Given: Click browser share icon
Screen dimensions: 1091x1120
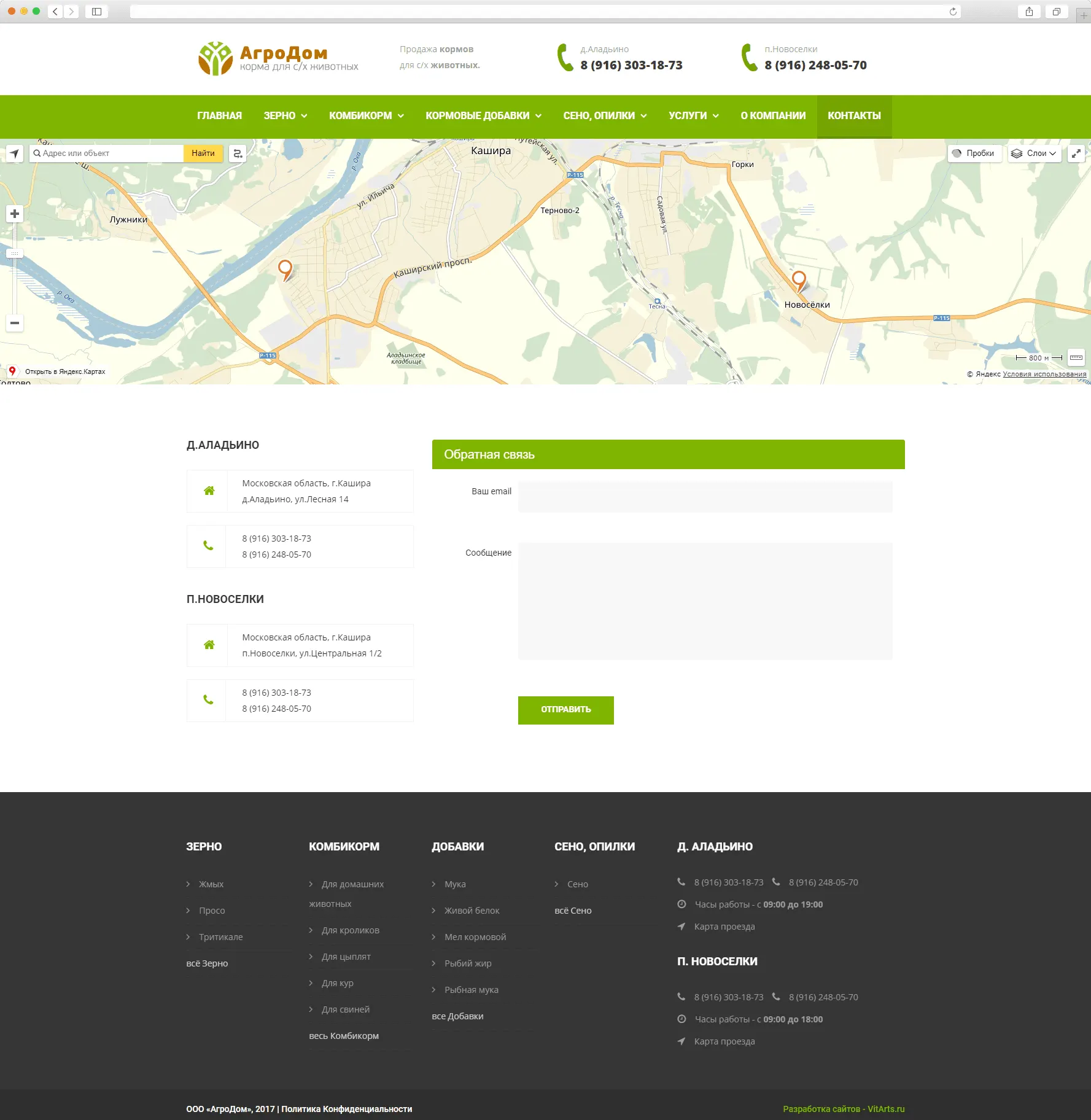Looking at the screenshot, I should (1029, 12).
